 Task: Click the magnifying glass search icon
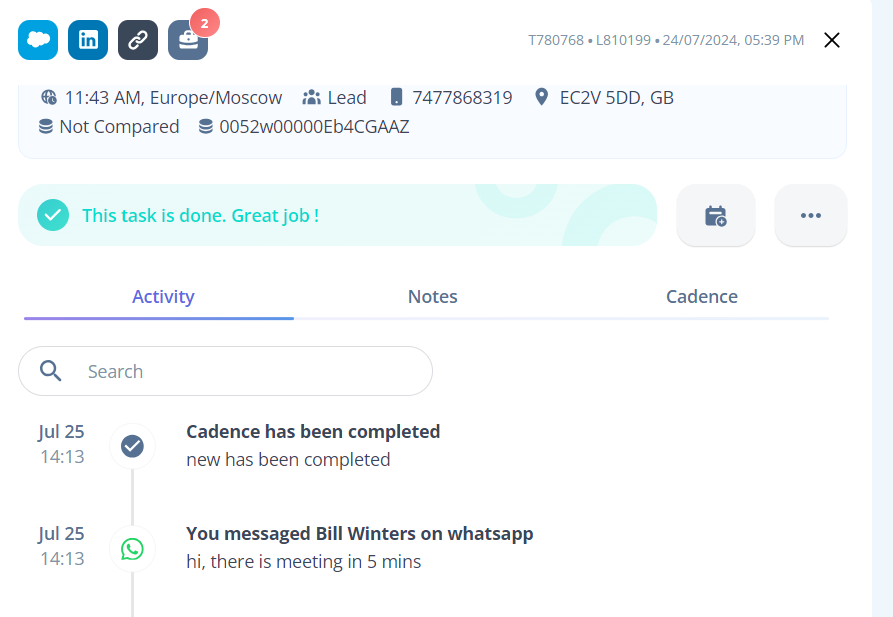51,371
